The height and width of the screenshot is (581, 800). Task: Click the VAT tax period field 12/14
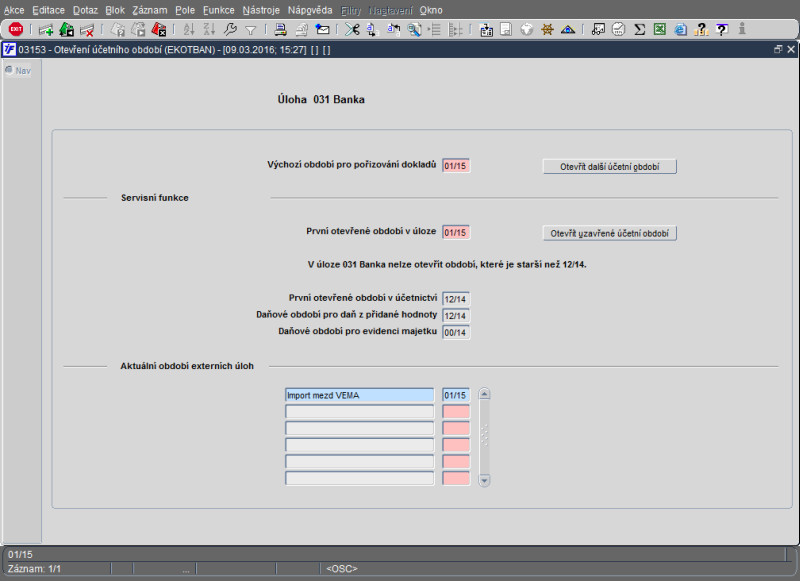(x=456, y=316)
